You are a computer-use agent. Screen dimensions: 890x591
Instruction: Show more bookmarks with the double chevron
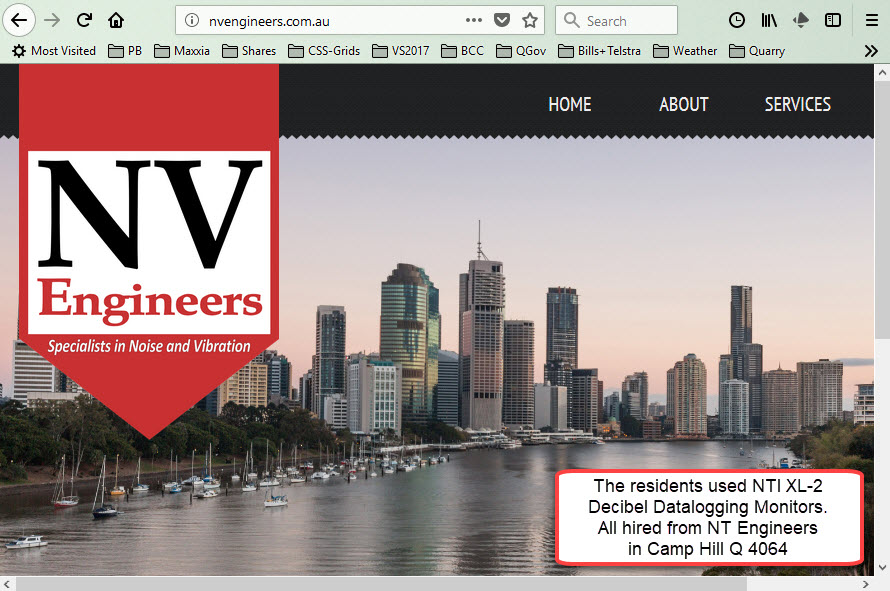click(871, 51)
